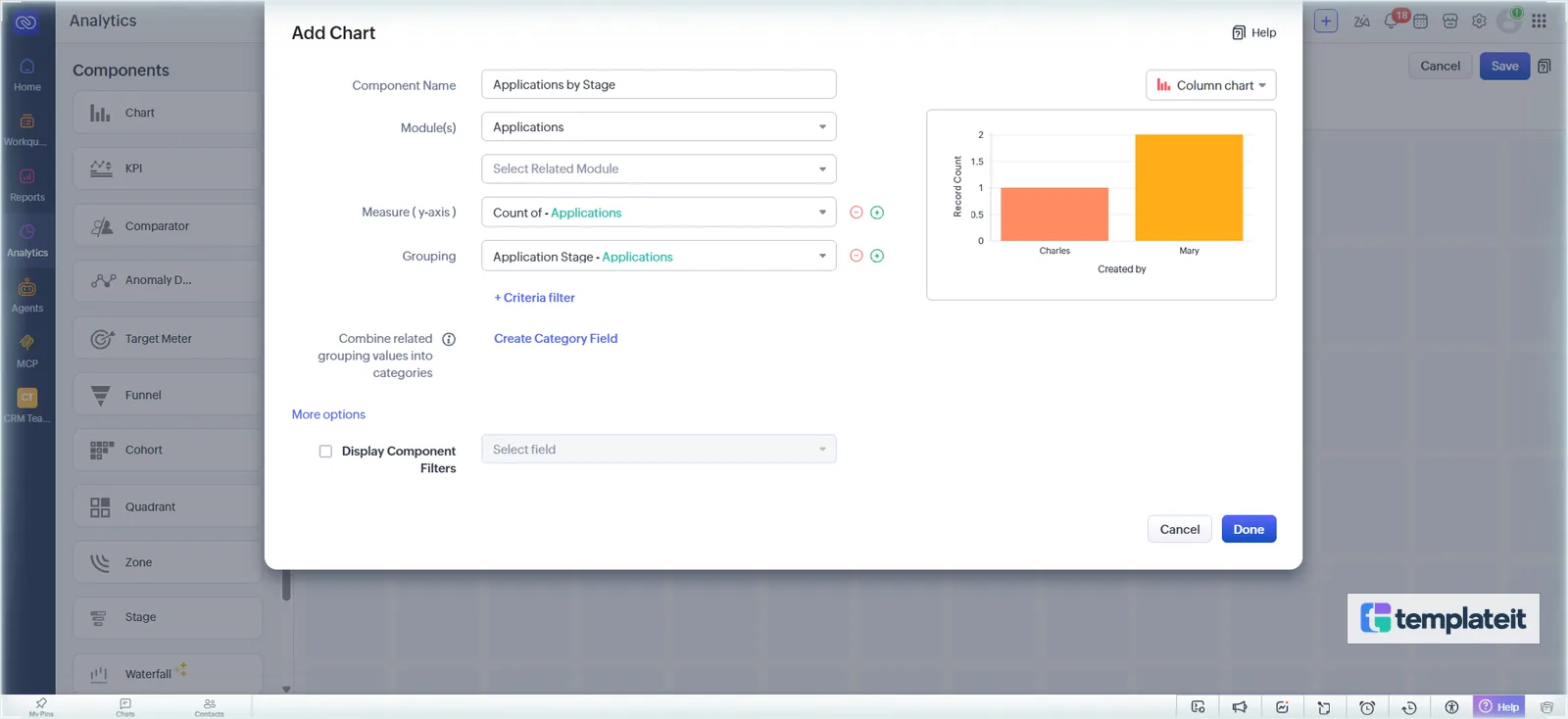Click the Zia assistant icon

[1362, 21]
